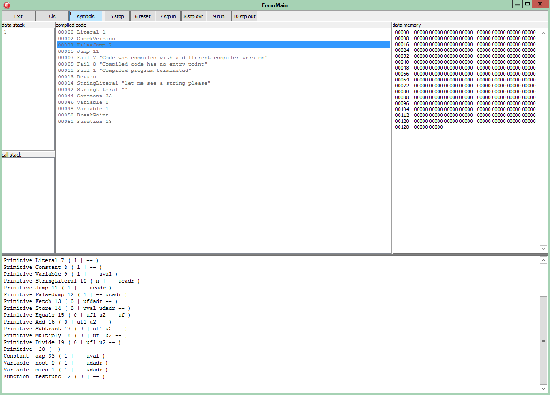Select the 'Primitive Constant 8' log line
This screenshot has width=550, height=395.
(53, 267)
